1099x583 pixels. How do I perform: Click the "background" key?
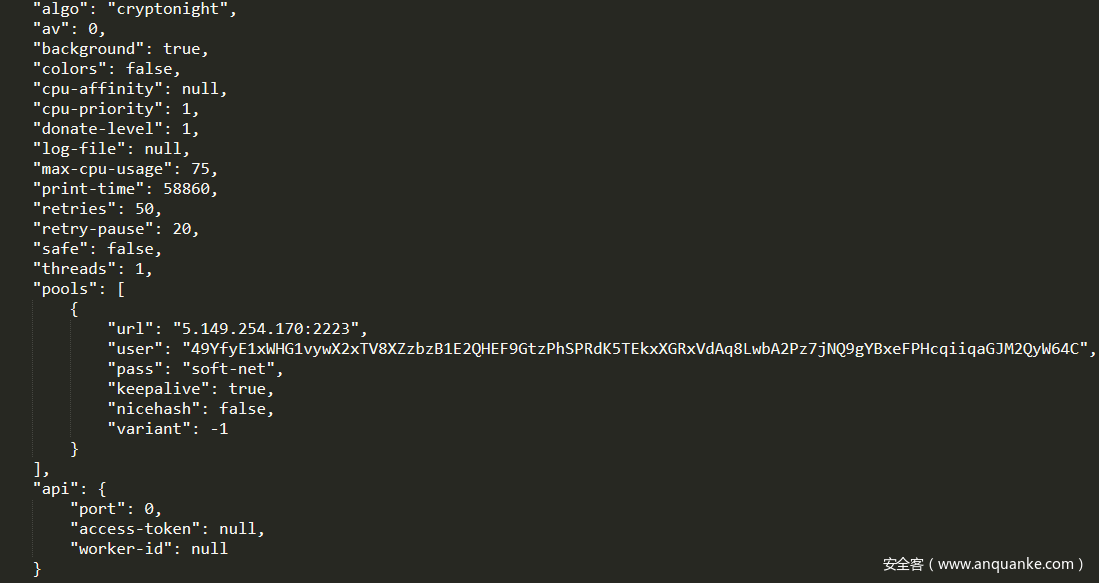coord(87,49)
